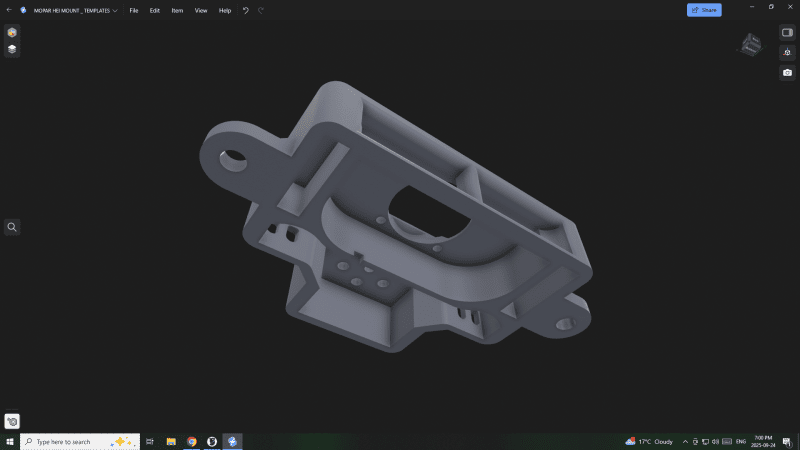Viewport: 800px width, 450px height.
Task: Click the icon at bottom-left of viewport
Action: (x=12, y=421)
